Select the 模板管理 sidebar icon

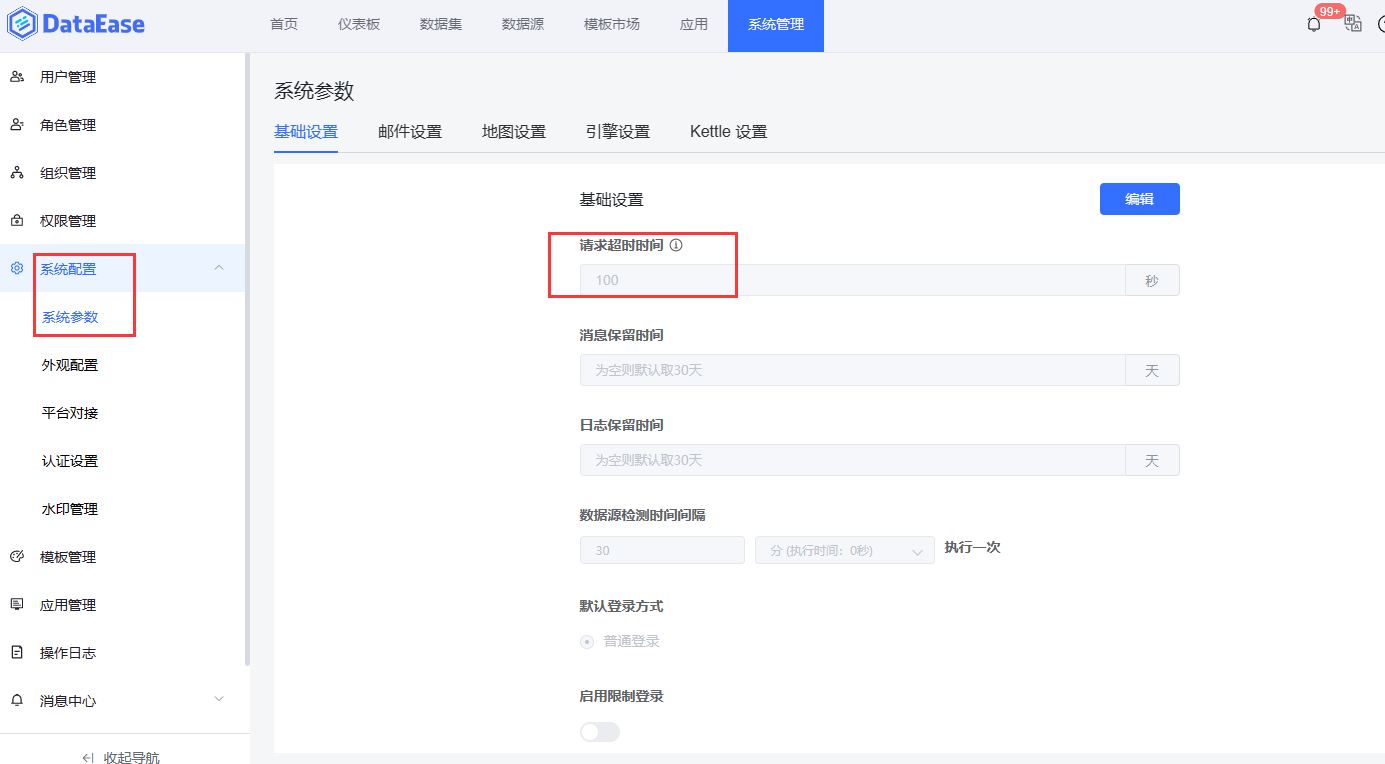[x=17, y=556]
